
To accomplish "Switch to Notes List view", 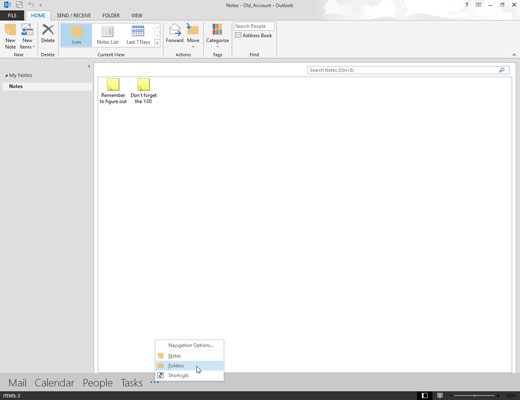I will click(107, 35).
